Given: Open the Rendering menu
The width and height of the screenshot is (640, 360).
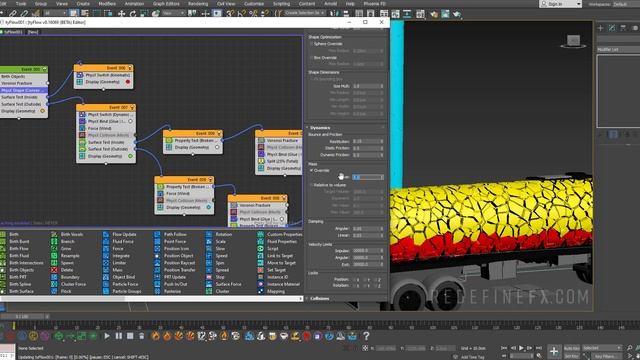Looking at the screenshot, I should 198,4.
